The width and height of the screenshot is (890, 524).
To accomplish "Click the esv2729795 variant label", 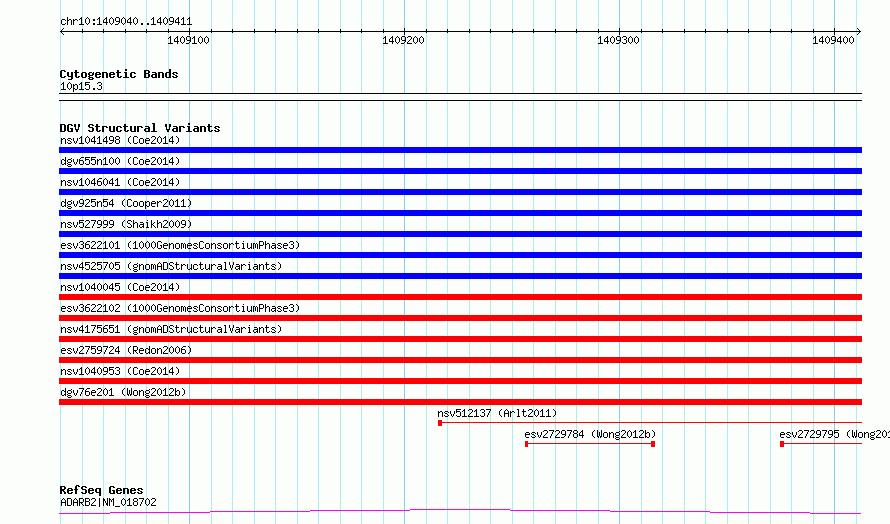I will pos(834,434).
